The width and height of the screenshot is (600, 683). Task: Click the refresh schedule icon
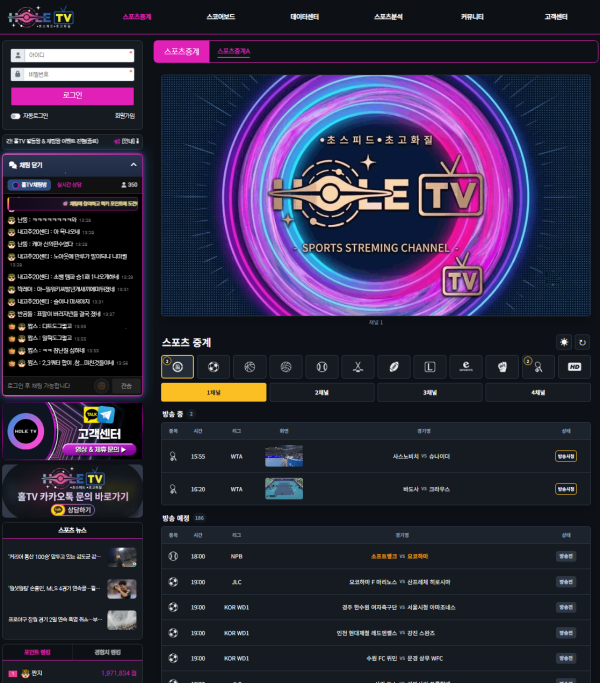(583, 342)
